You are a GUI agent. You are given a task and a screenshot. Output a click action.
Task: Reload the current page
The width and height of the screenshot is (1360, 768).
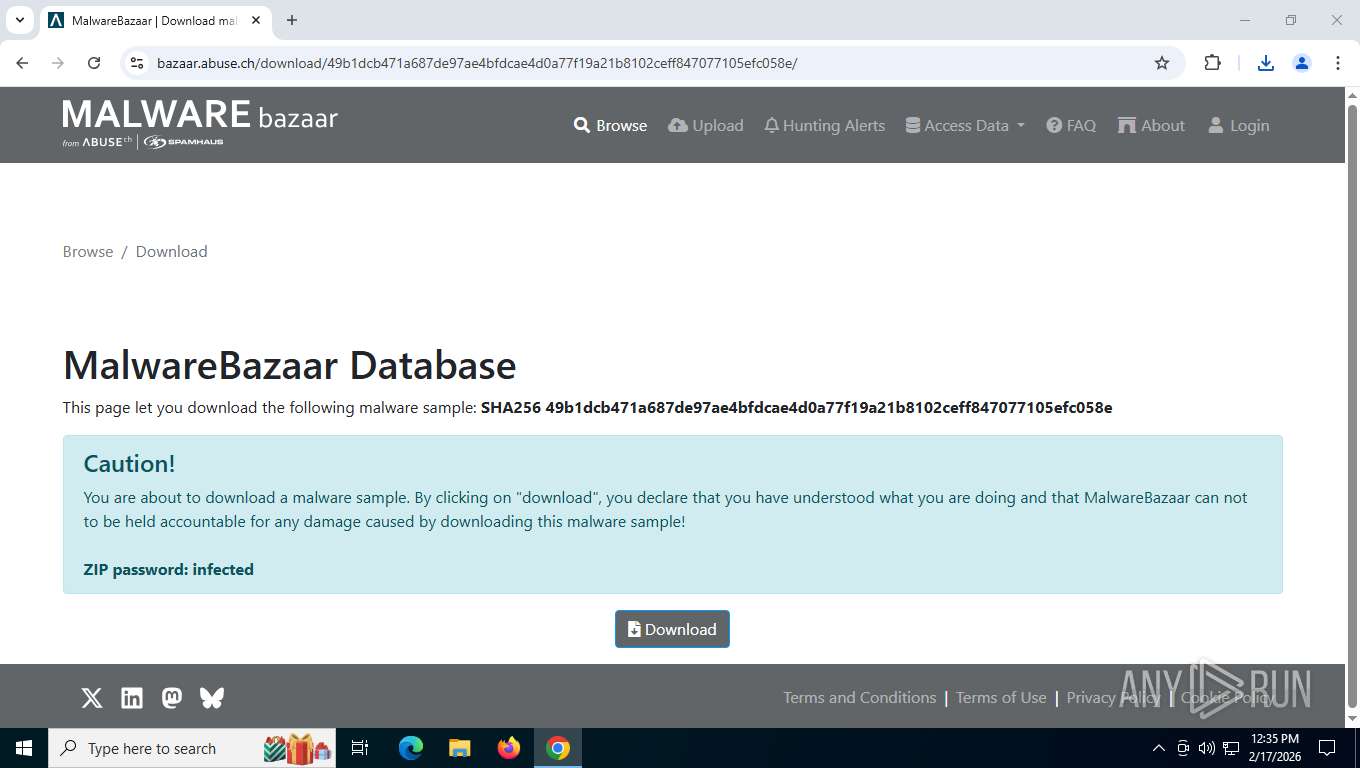pyautogui.click(x=94, y=63)
